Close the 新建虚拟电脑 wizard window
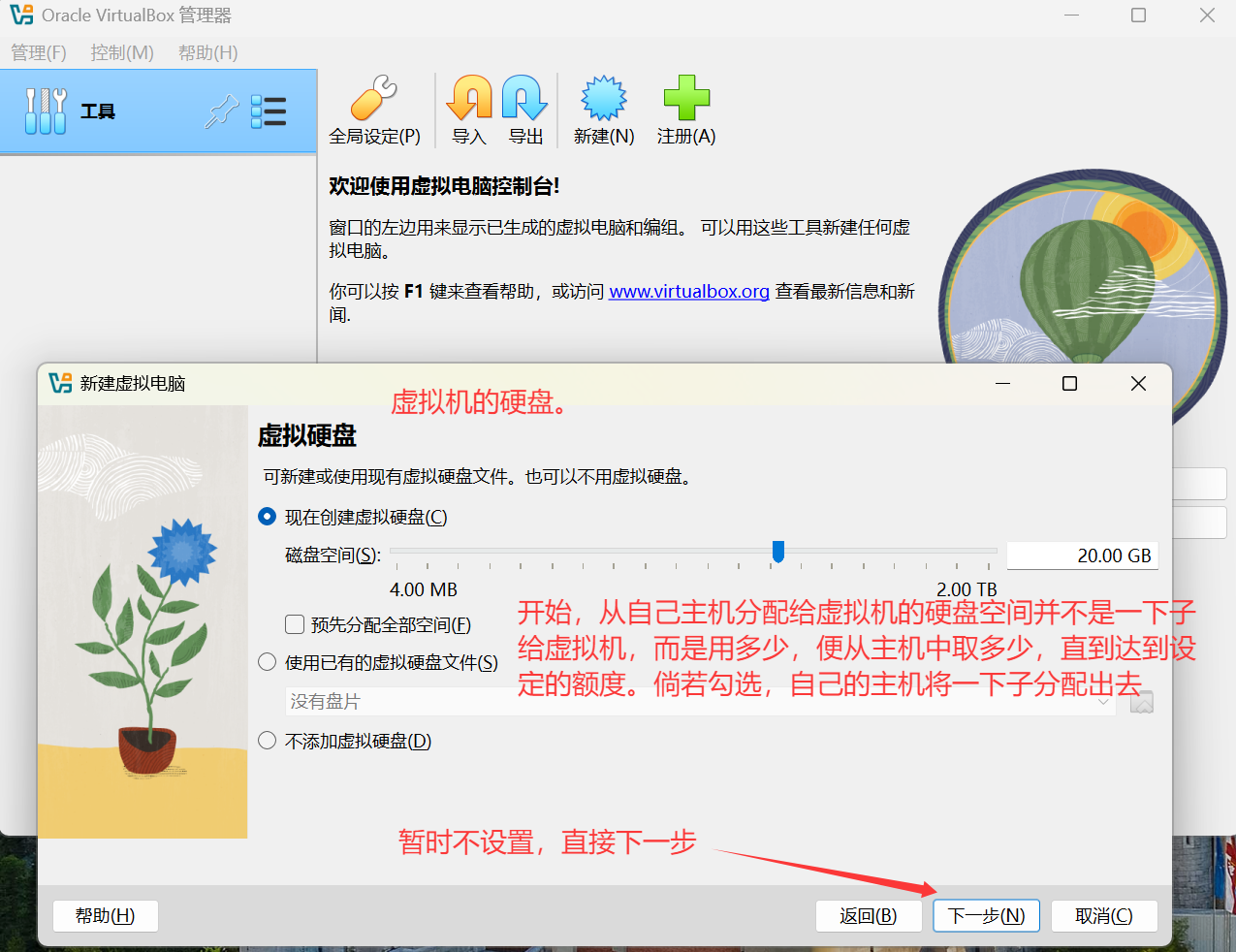The height and width of the screenshot is (952, 1236). (1139, 383)
